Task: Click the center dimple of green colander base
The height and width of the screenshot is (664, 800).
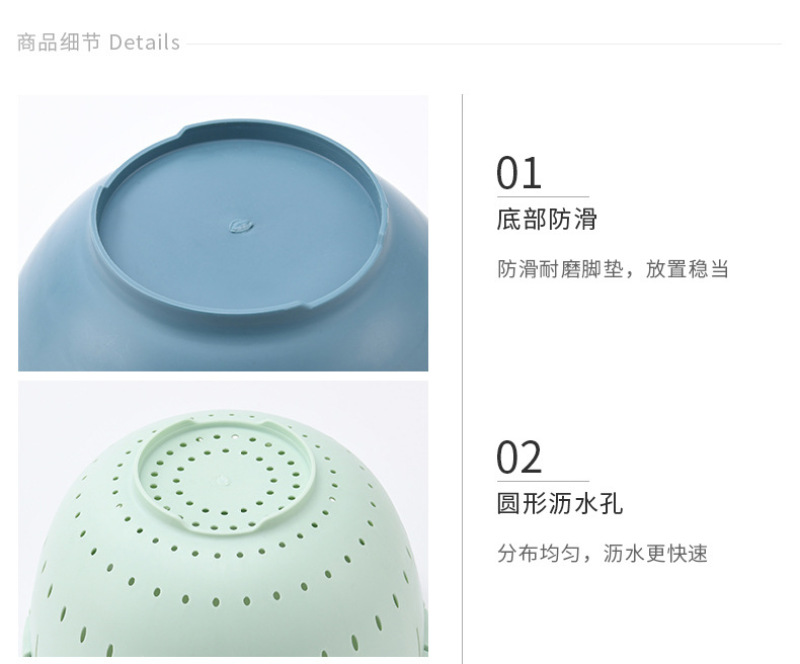Action: pos(223,480)
